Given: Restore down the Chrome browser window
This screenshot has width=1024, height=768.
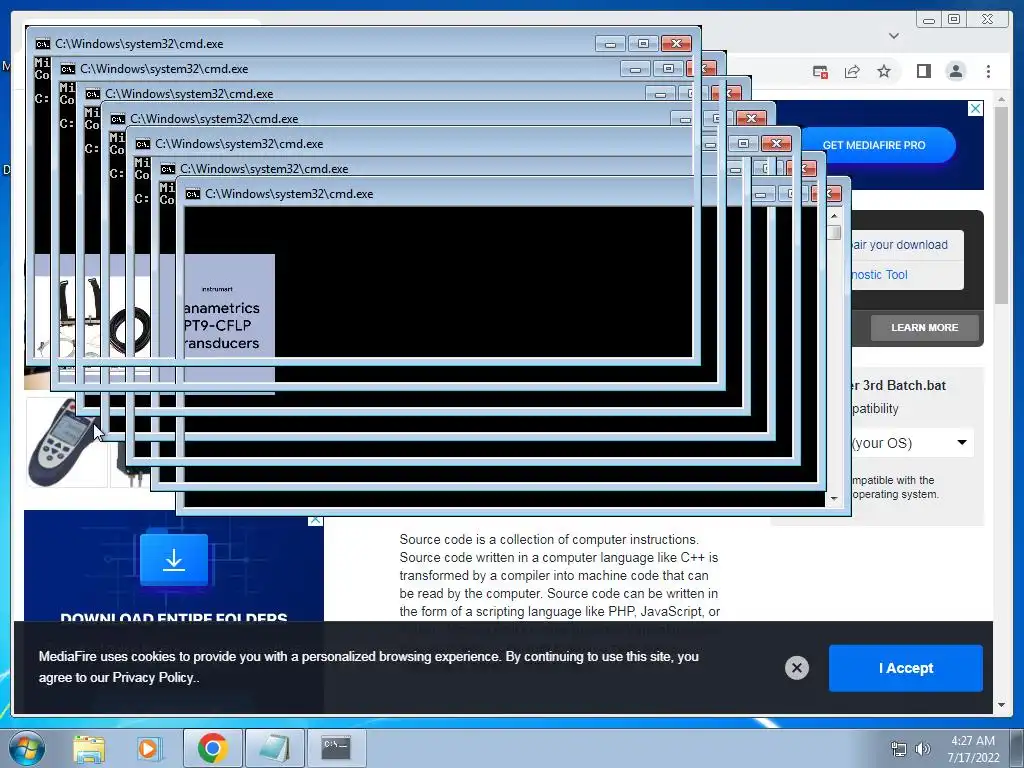Looking at the screenshot, I should (954, 20).
